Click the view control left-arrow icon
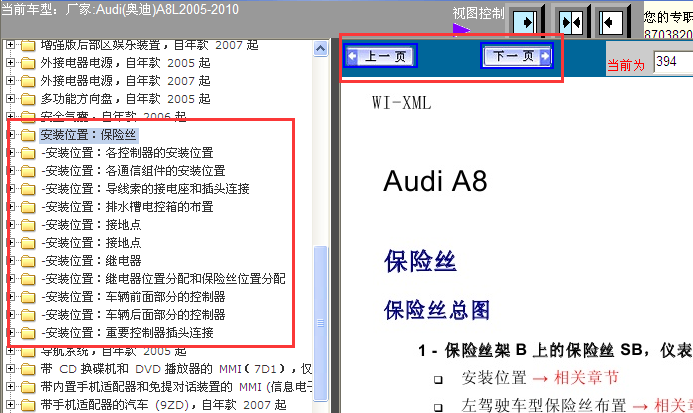Screen dimensions: 693x413 coord(611,22)
